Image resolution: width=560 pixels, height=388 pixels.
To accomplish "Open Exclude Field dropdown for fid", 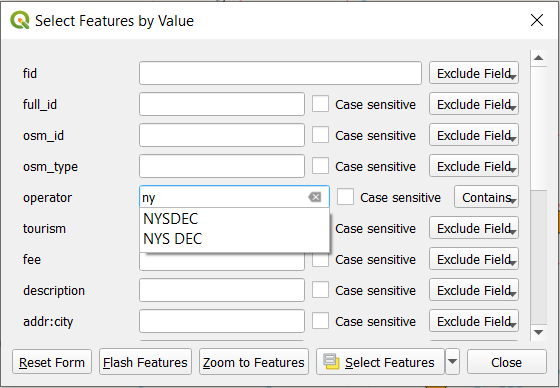I will (x=474, y=73).
